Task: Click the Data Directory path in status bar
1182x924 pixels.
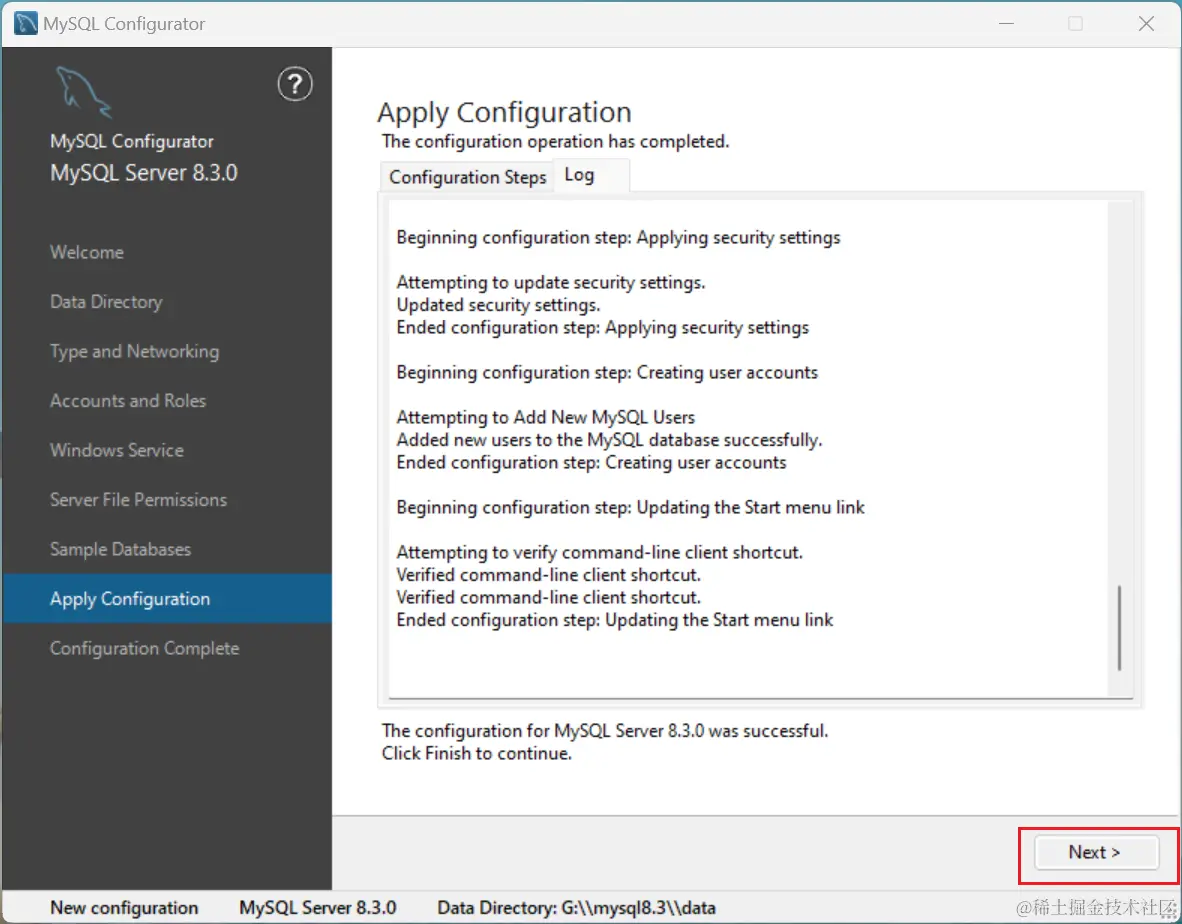Action: click(576, 908)
